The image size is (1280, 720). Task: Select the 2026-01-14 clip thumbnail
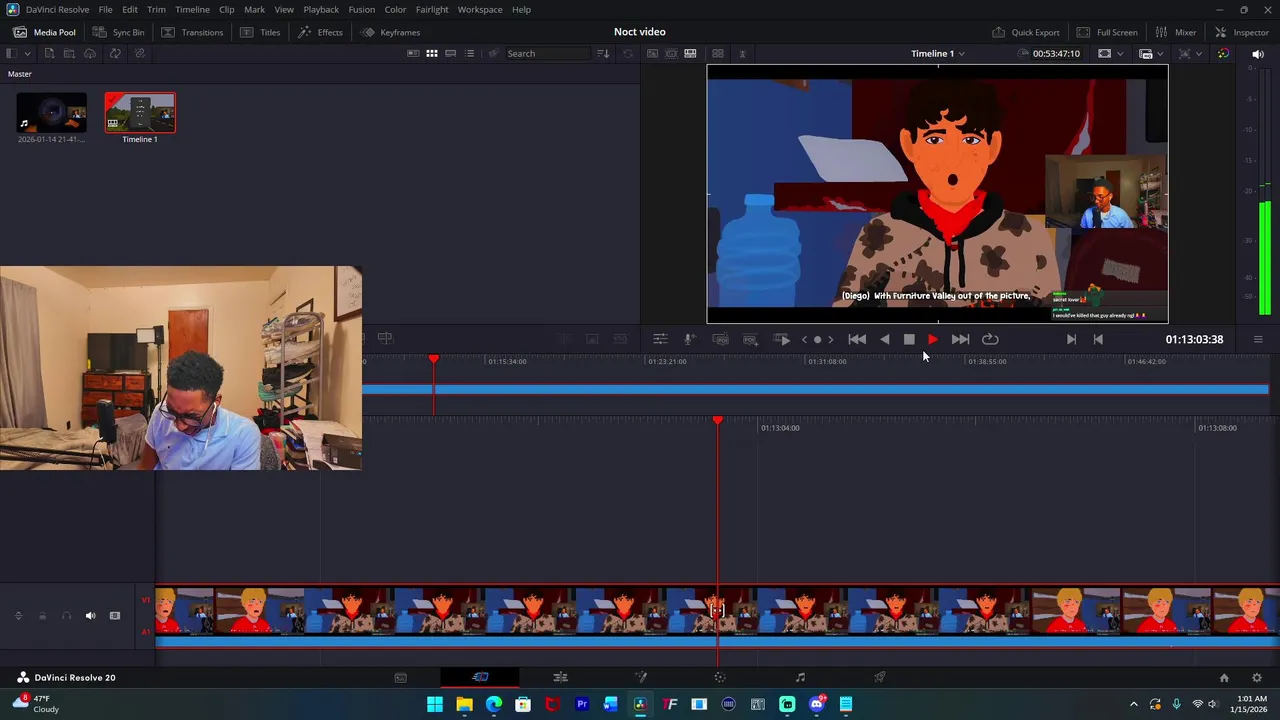click(51, 113)
